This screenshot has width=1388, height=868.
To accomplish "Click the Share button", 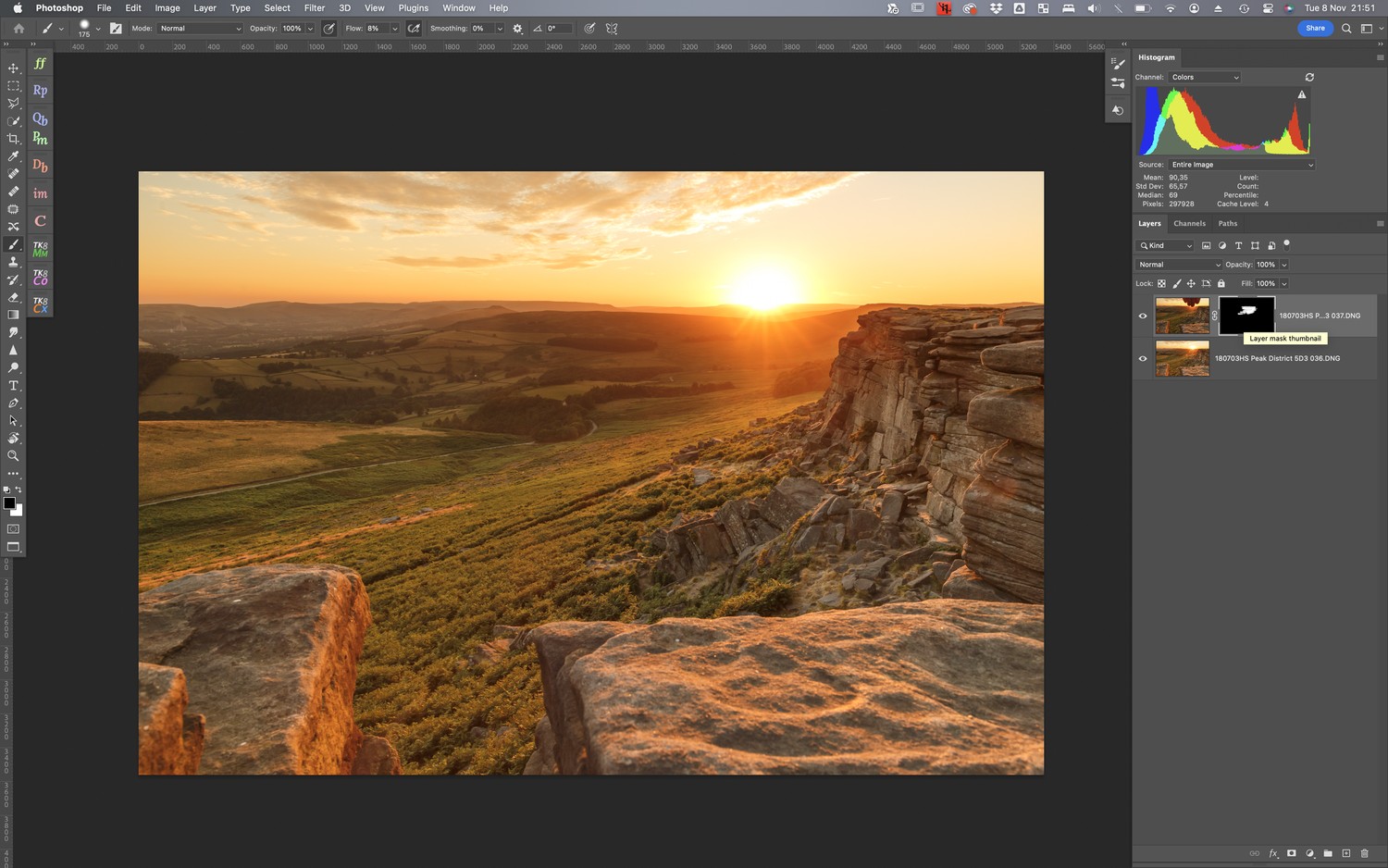I will 1315,29.
